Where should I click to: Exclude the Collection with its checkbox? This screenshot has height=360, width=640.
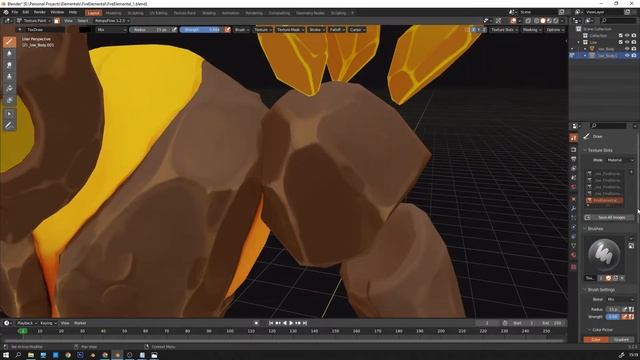pos(621,36)
